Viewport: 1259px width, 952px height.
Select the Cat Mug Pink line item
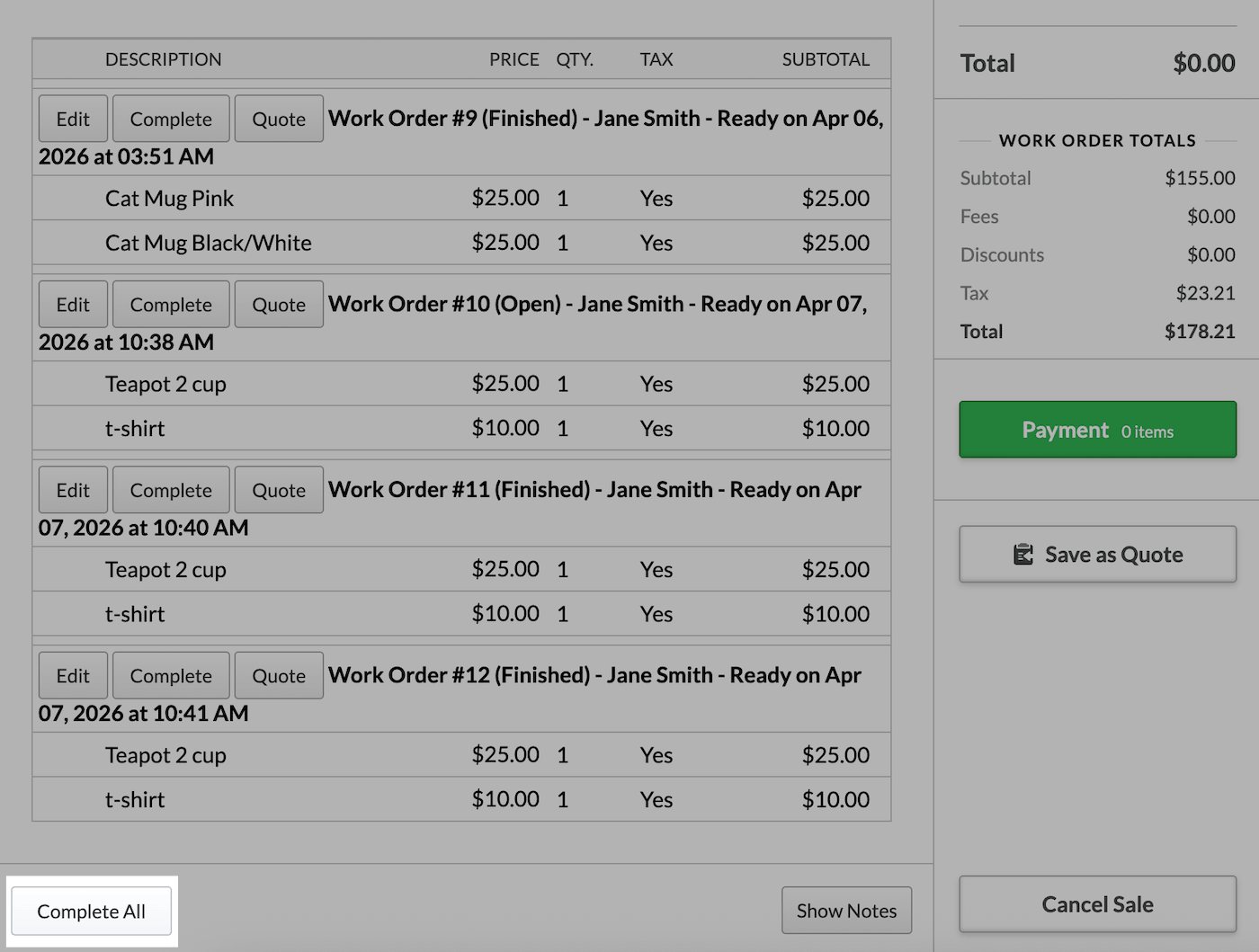click(x=461, y=198)
